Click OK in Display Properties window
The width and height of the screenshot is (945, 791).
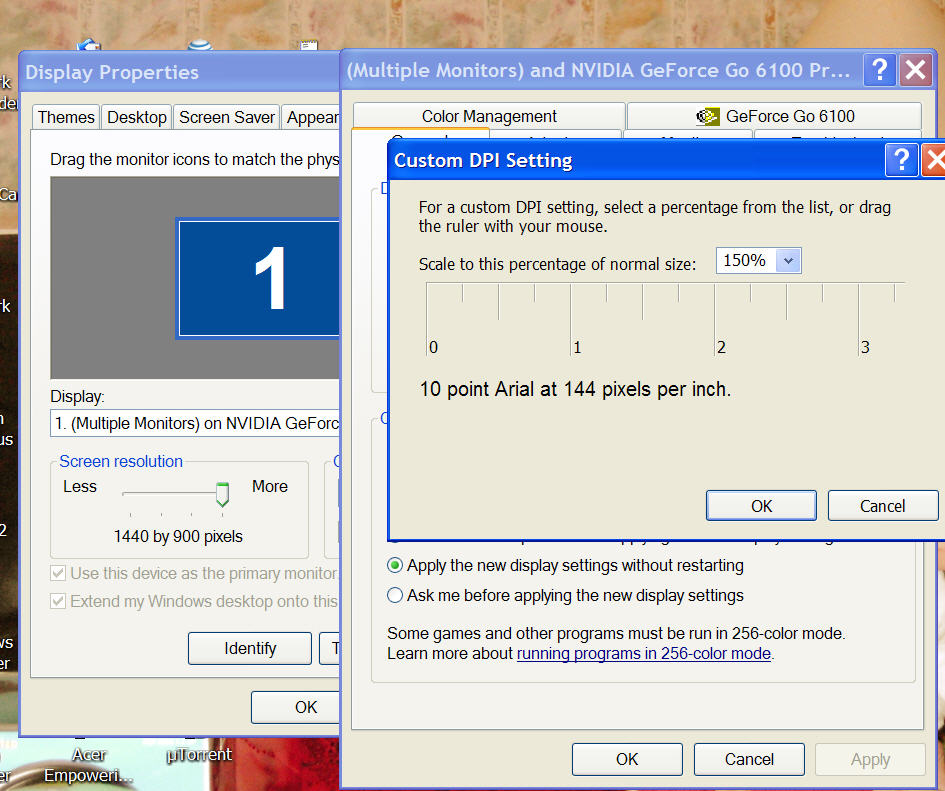(x=297, y=707)
